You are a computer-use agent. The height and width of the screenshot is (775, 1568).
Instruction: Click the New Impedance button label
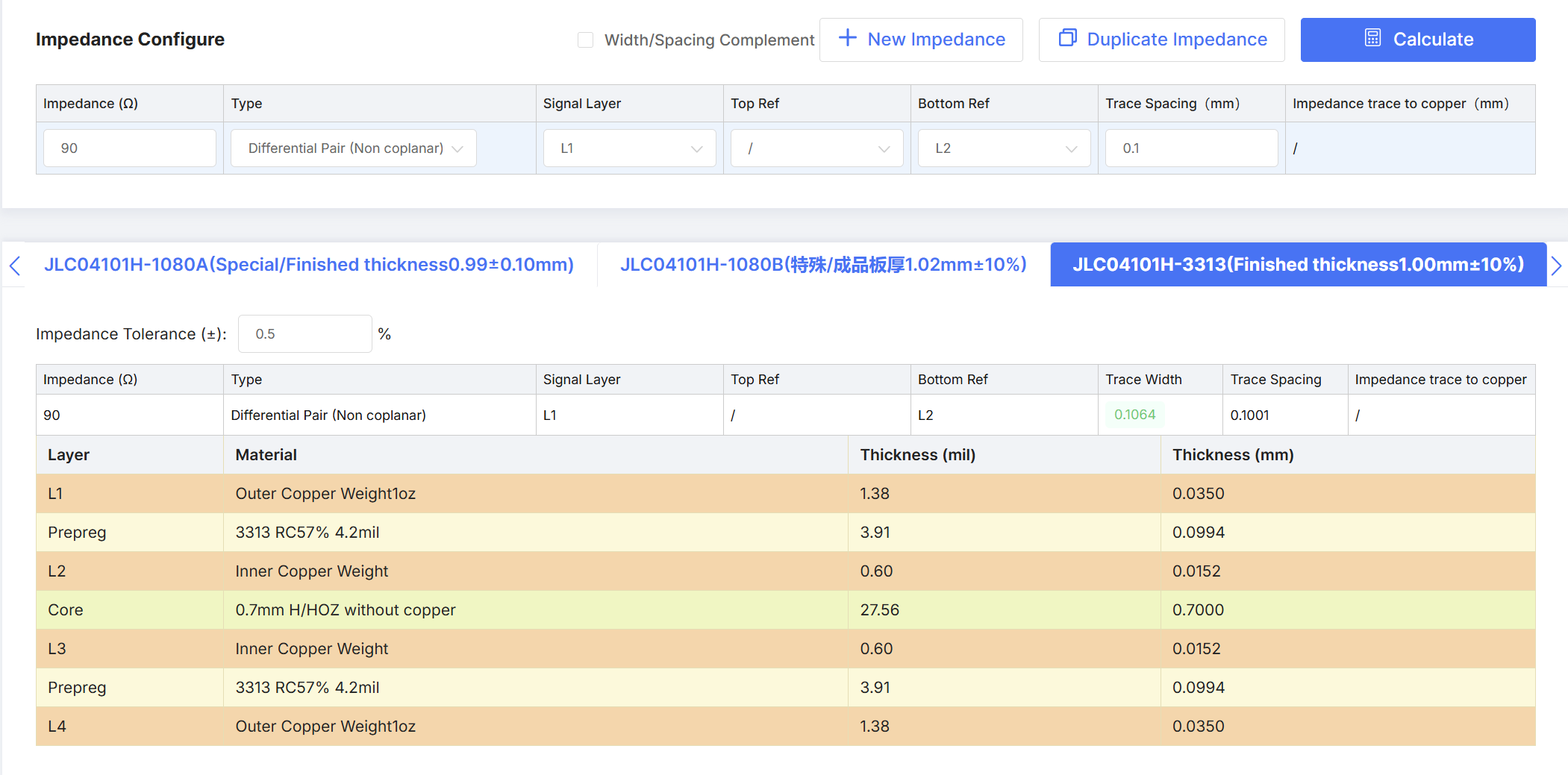click(x=936, y=40)
